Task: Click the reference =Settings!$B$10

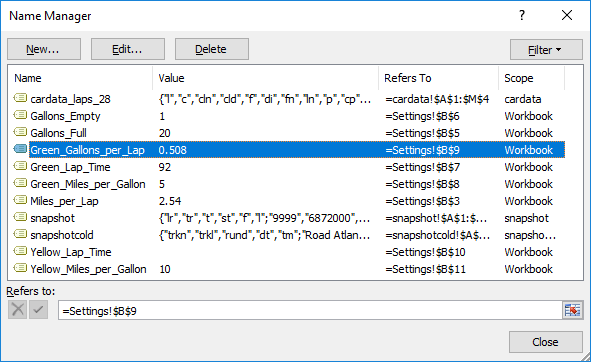Action: [x=425, y=252]
